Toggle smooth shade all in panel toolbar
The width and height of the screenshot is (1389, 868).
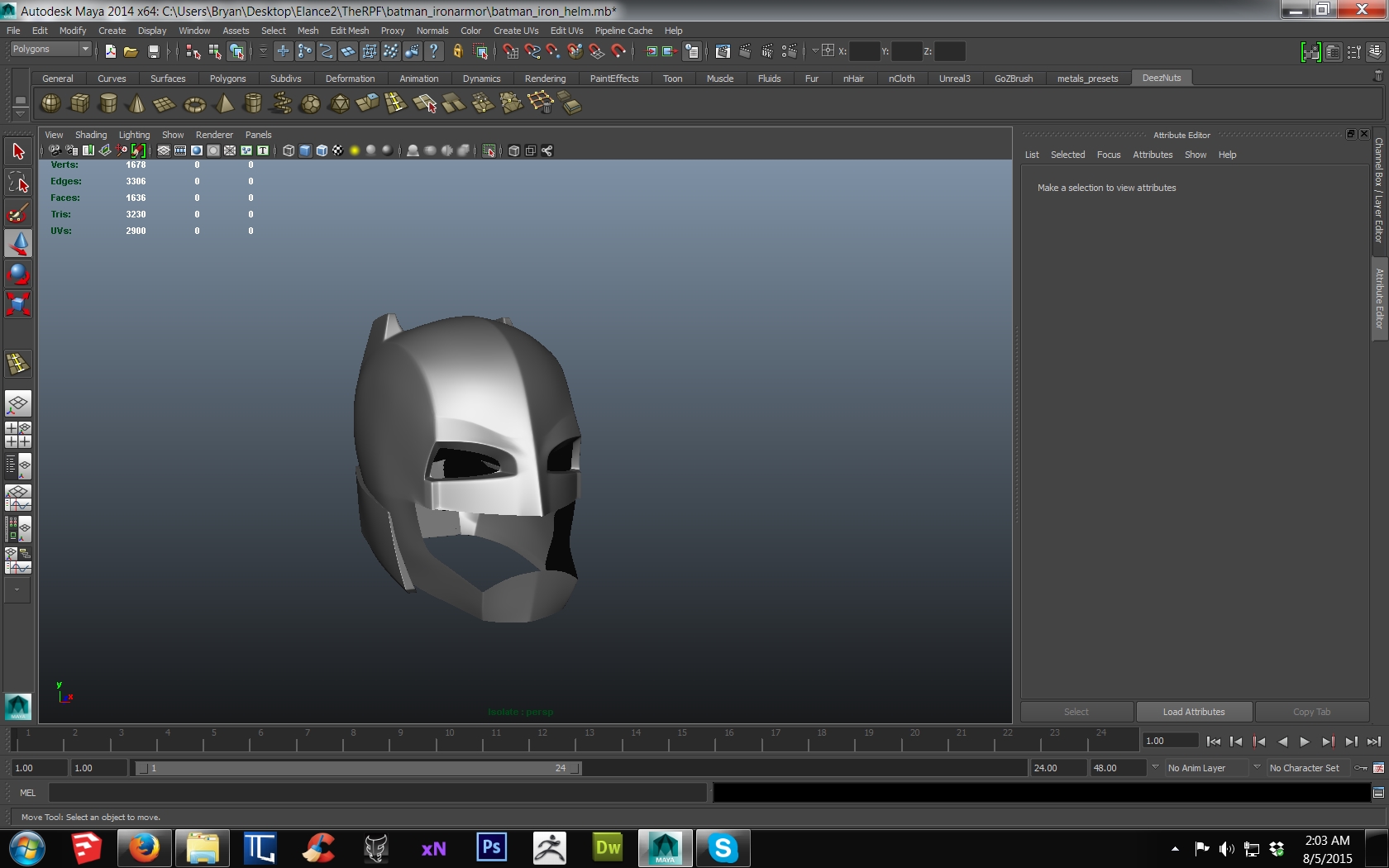tap(305, 150)
